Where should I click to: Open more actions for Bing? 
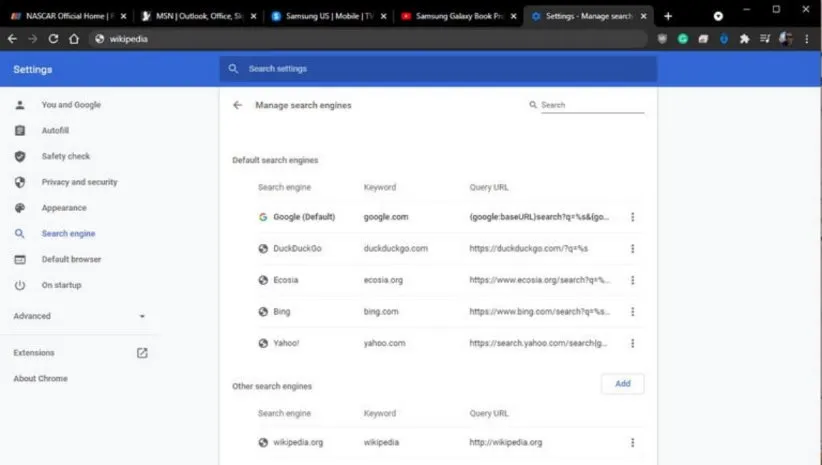coord(632,312)
